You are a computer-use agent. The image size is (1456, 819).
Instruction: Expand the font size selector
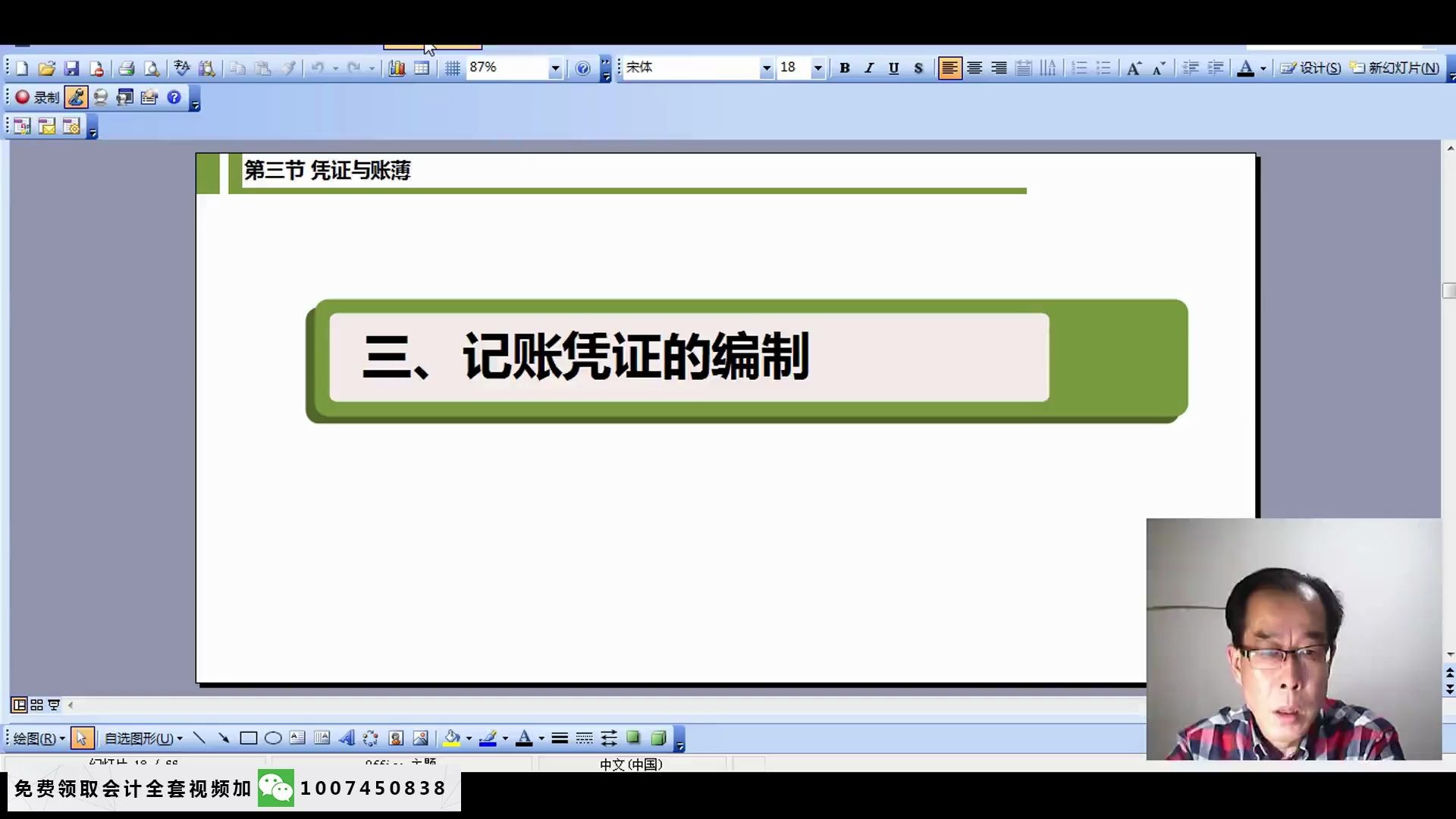coord(819,68)
